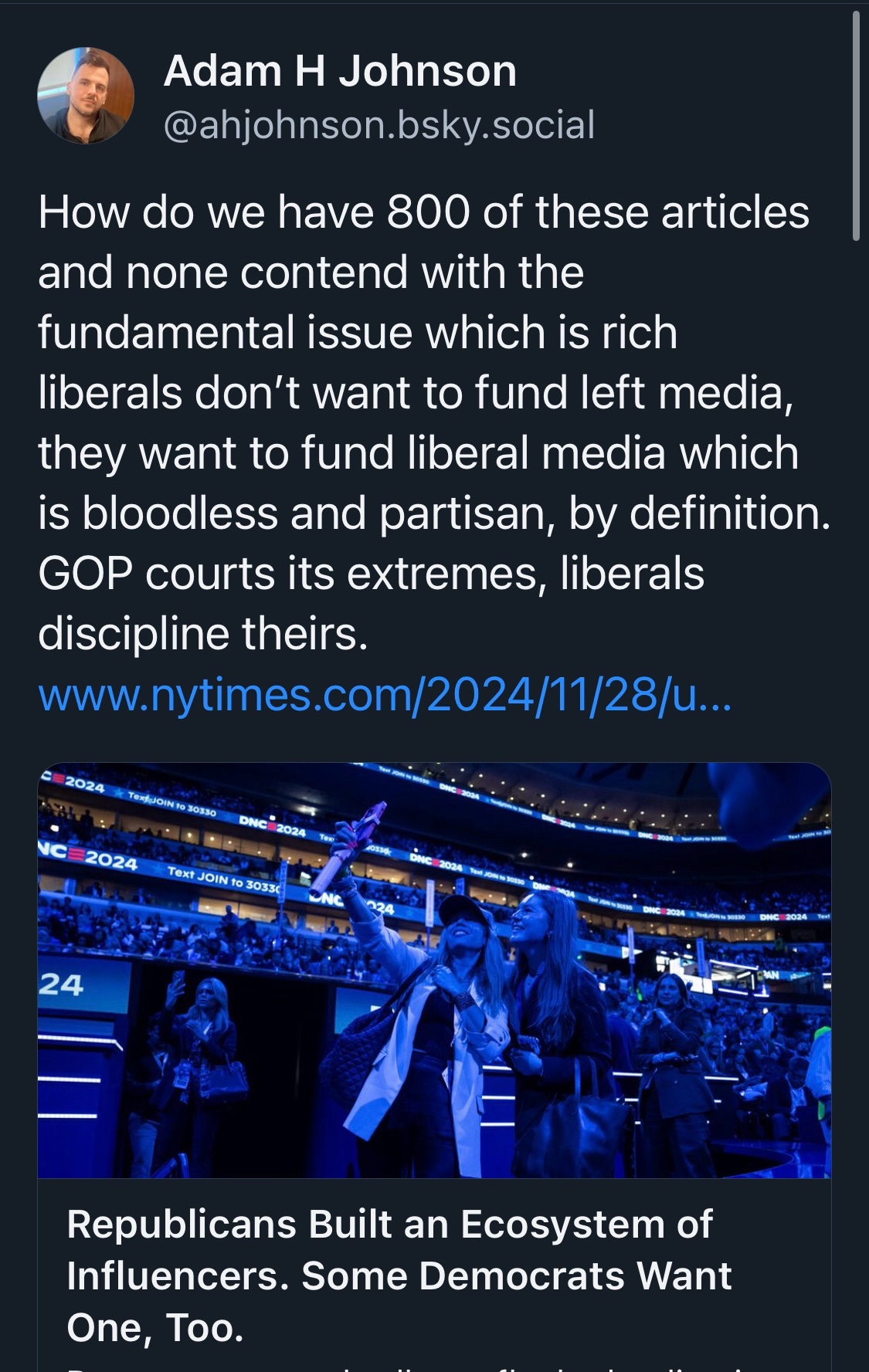Click the line "fundamental issue which is rich"
The image size is (869, 1372).
[358, 332]
